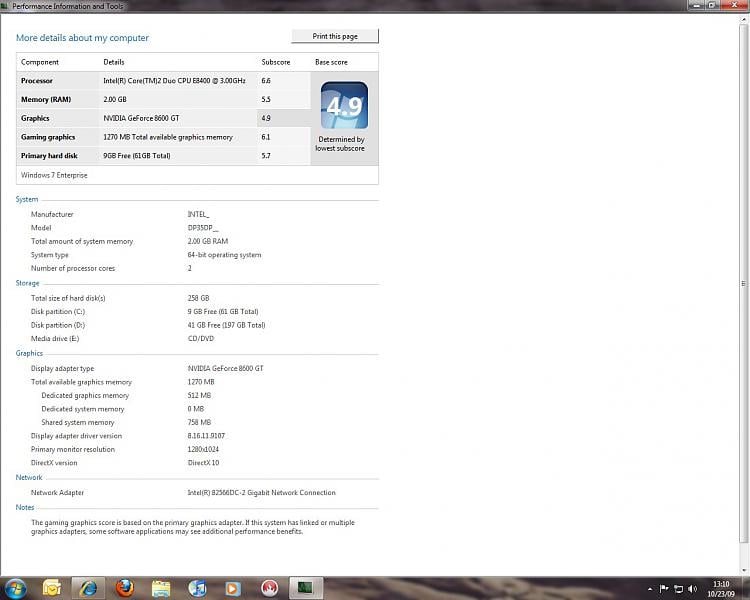Click the Disk partition (D:) value
This screenshot has height=600, width=750.
click(x=226, y=325)
